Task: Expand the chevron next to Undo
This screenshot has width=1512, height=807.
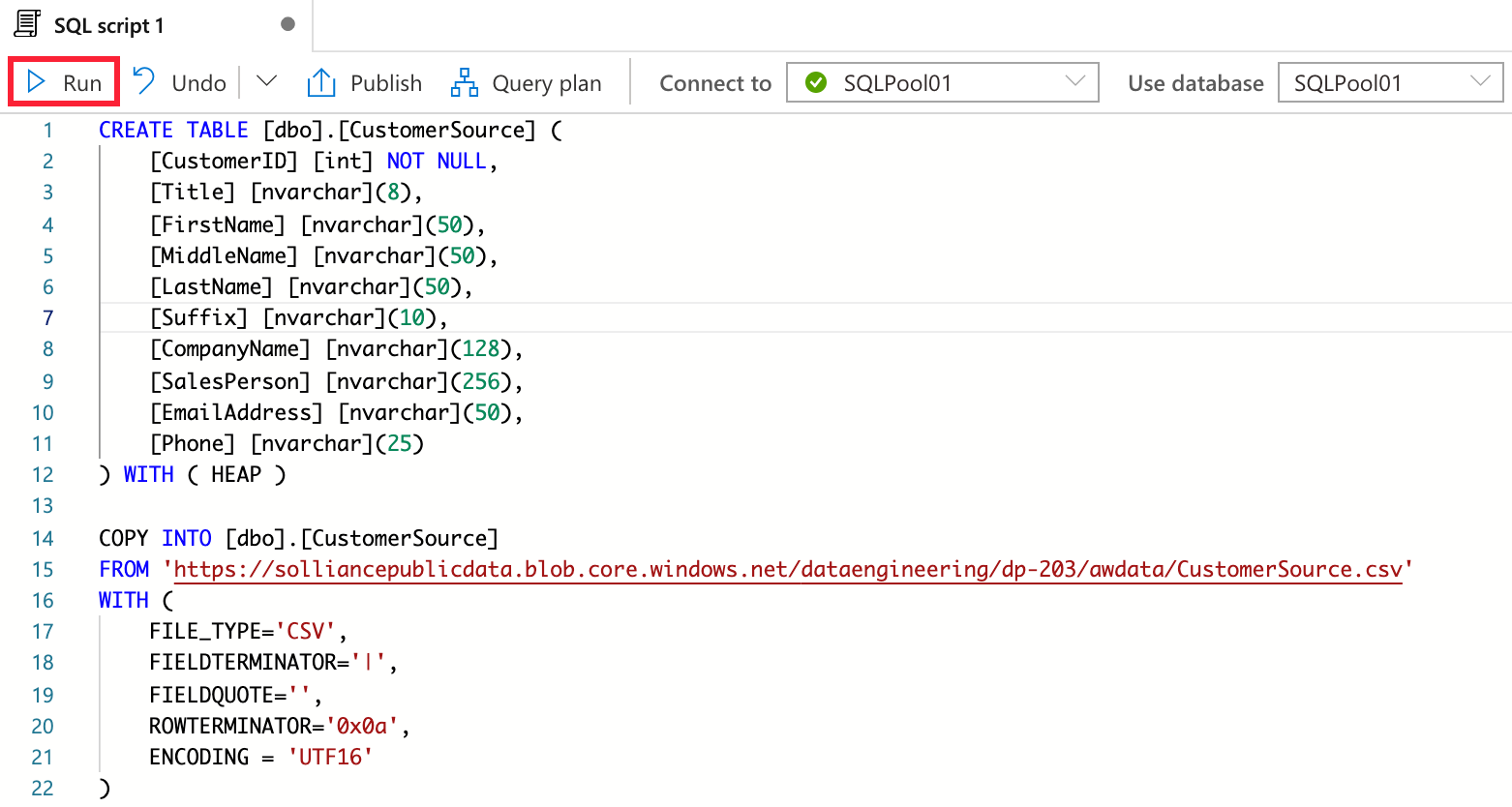Action: point(266,82)
